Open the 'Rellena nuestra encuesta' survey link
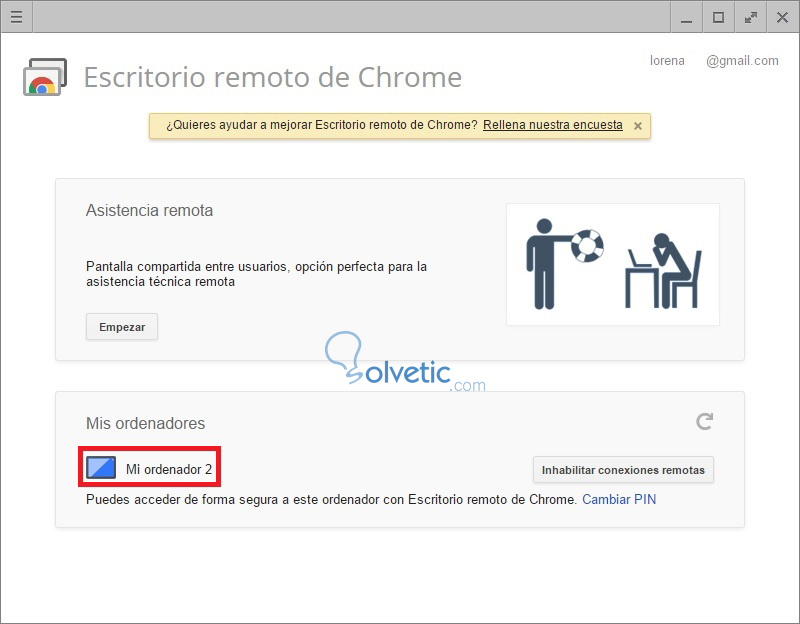Screen dimensions: 800x624 click(553, 125)
